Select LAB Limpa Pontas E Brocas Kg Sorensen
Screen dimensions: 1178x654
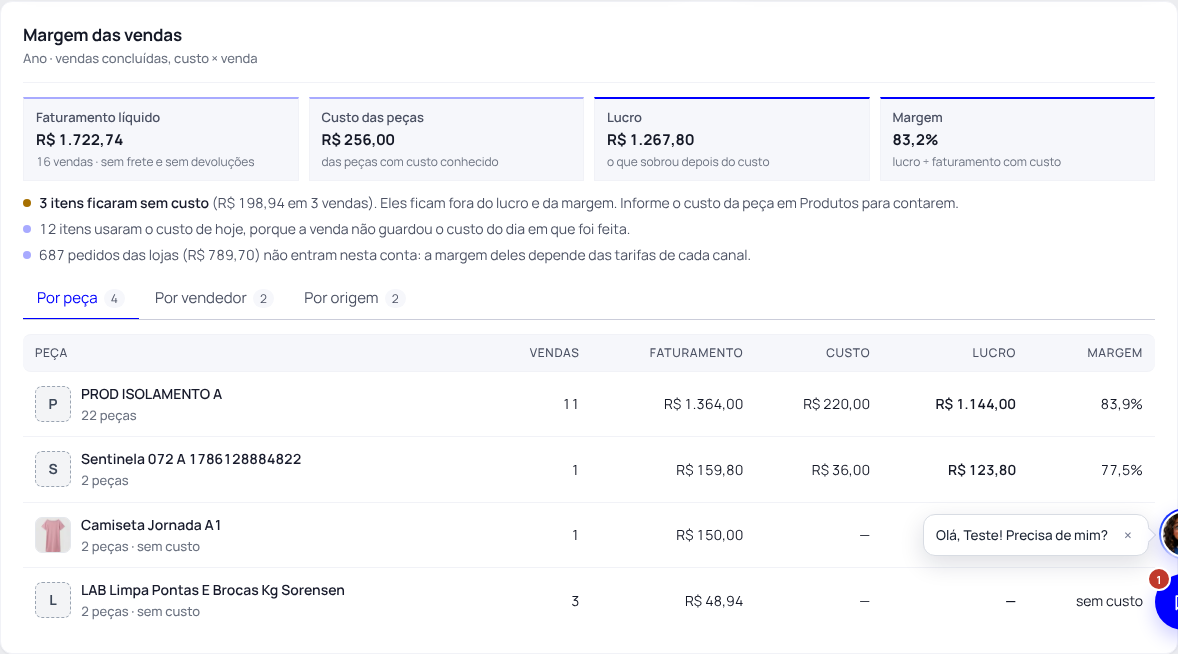pos(213,590)
